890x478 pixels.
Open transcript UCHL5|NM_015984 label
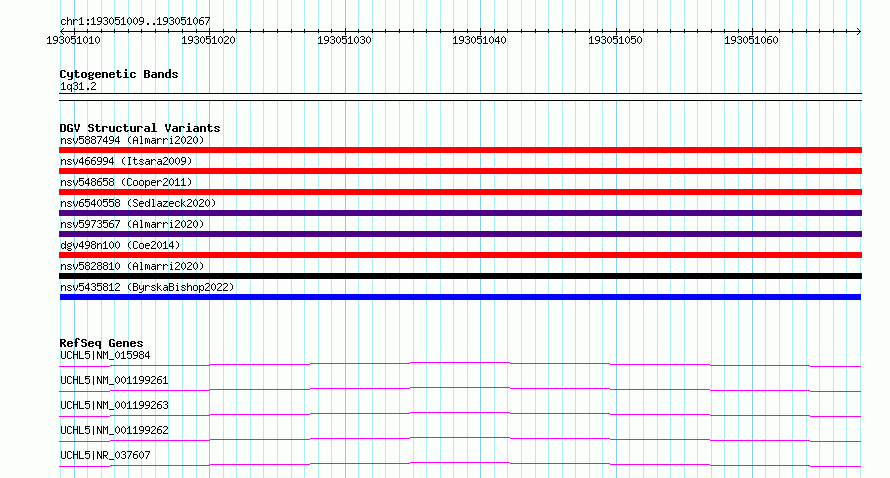[105, 355]
